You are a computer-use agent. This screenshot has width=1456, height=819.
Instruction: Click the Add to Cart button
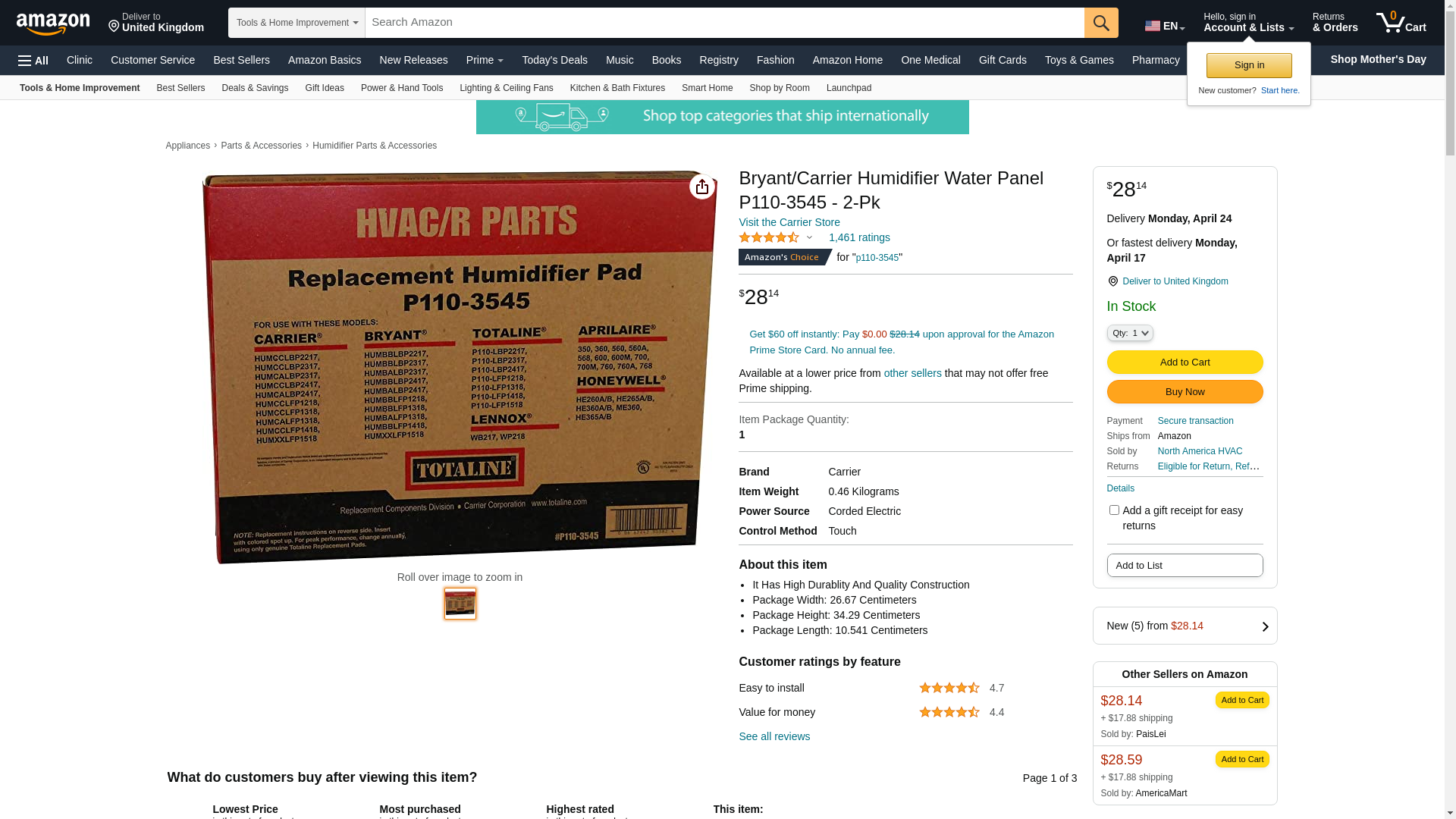[x=1185, y=362]
